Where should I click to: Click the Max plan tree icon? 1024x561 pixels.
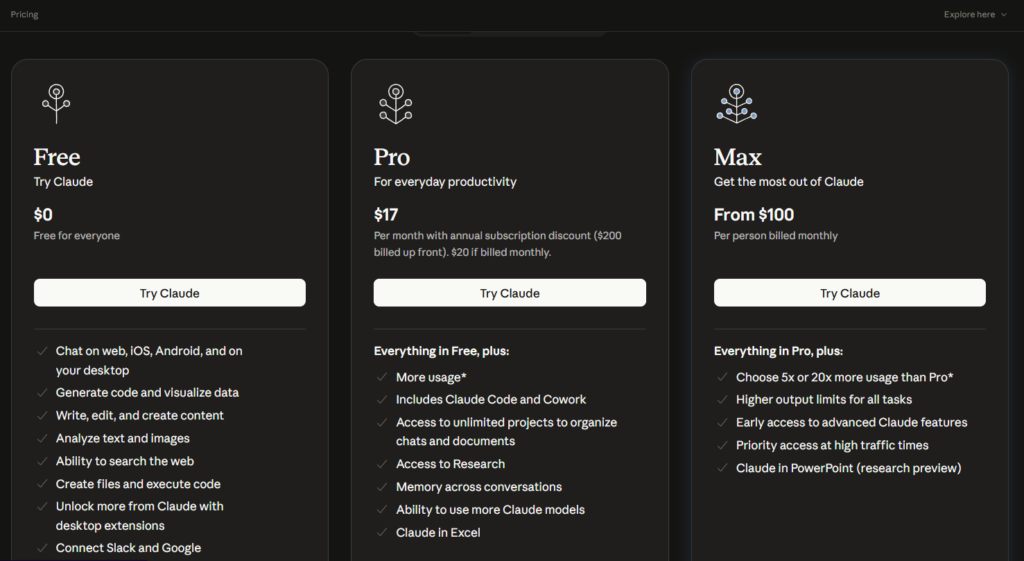pyautogui.click(x=736, y=103)
